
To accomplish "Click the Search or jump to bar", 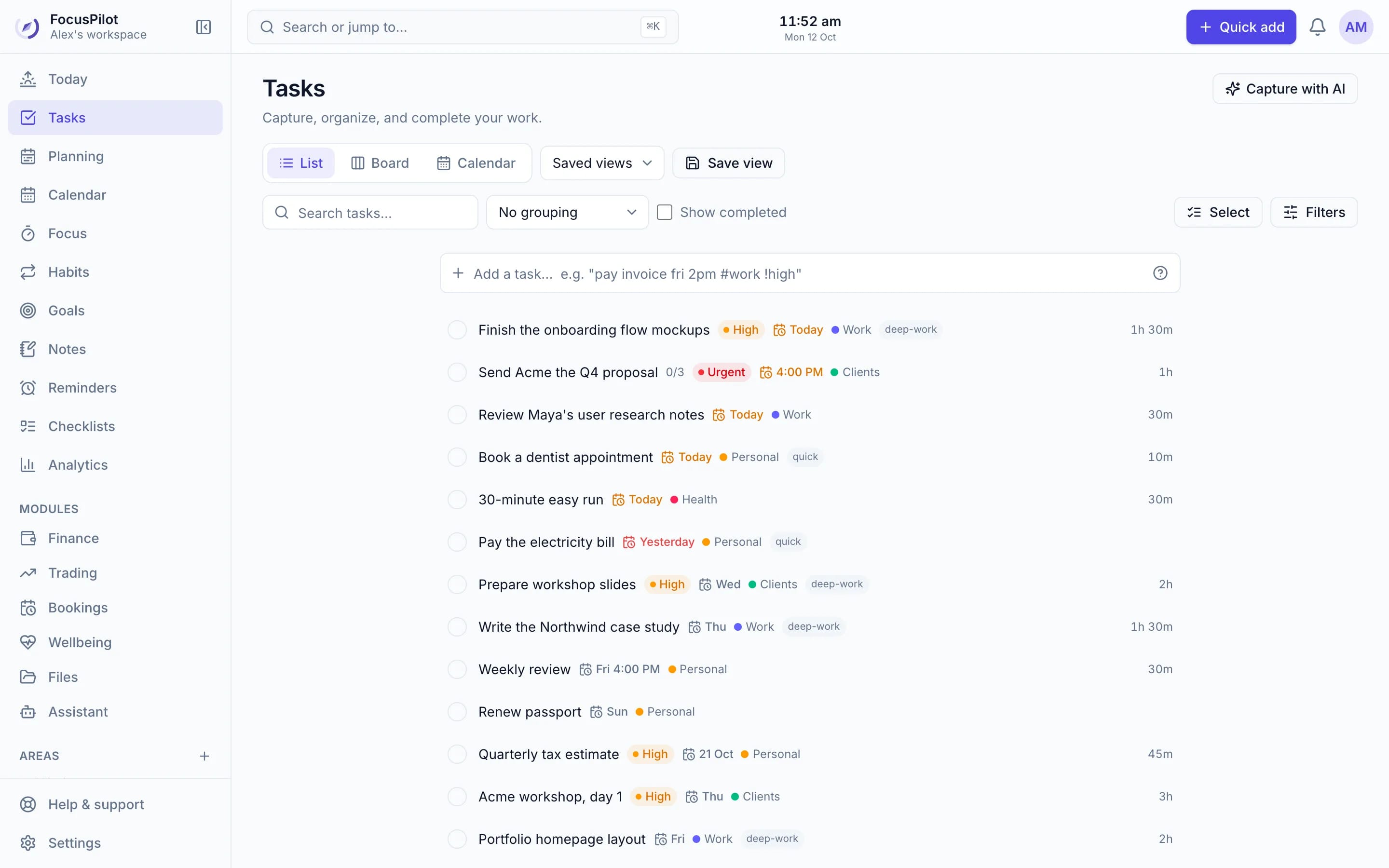I will (463, 27).
